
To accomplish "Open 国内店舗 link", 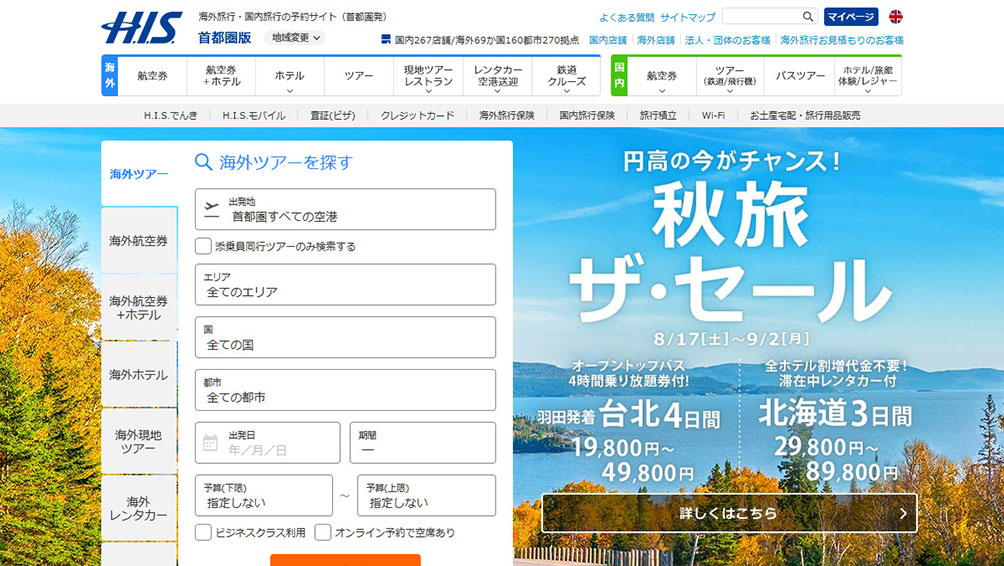I will click(608, 40).
